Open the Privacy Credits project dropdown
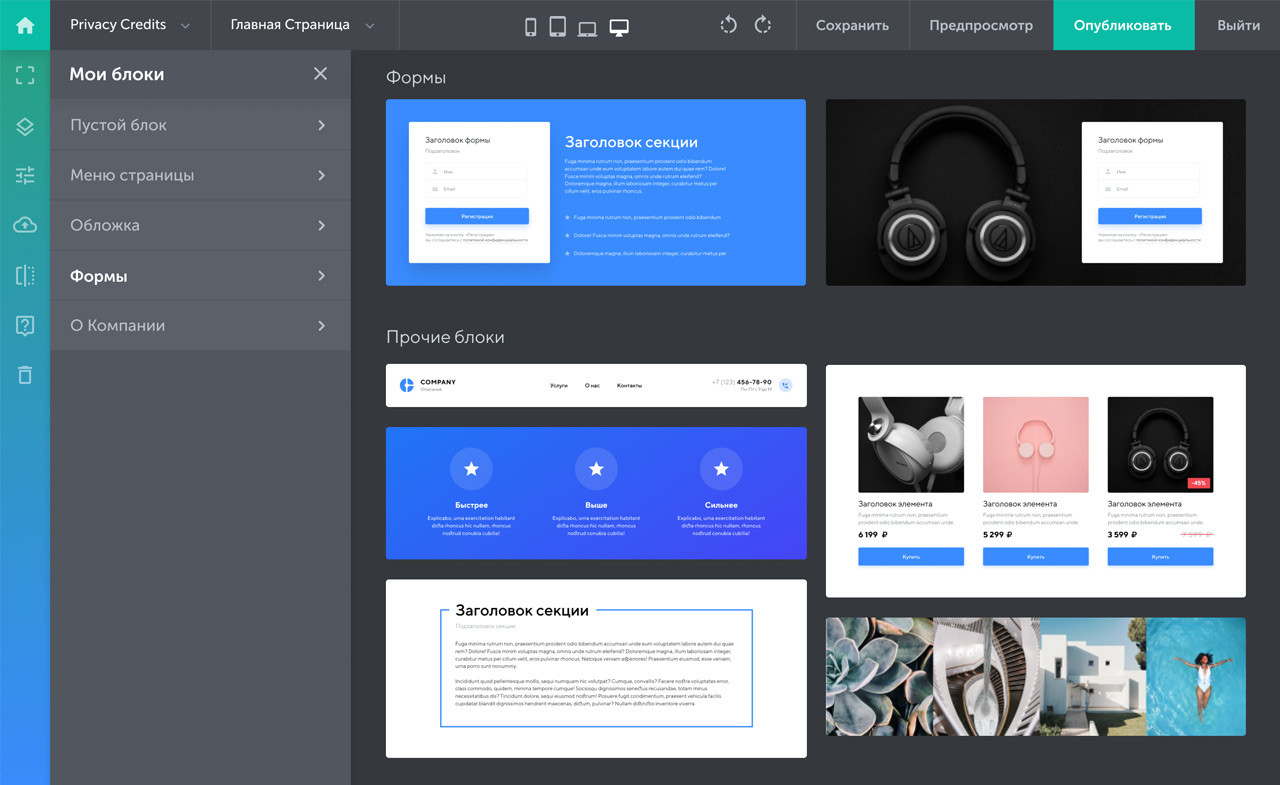1280x785 pixels. [130, 25]
